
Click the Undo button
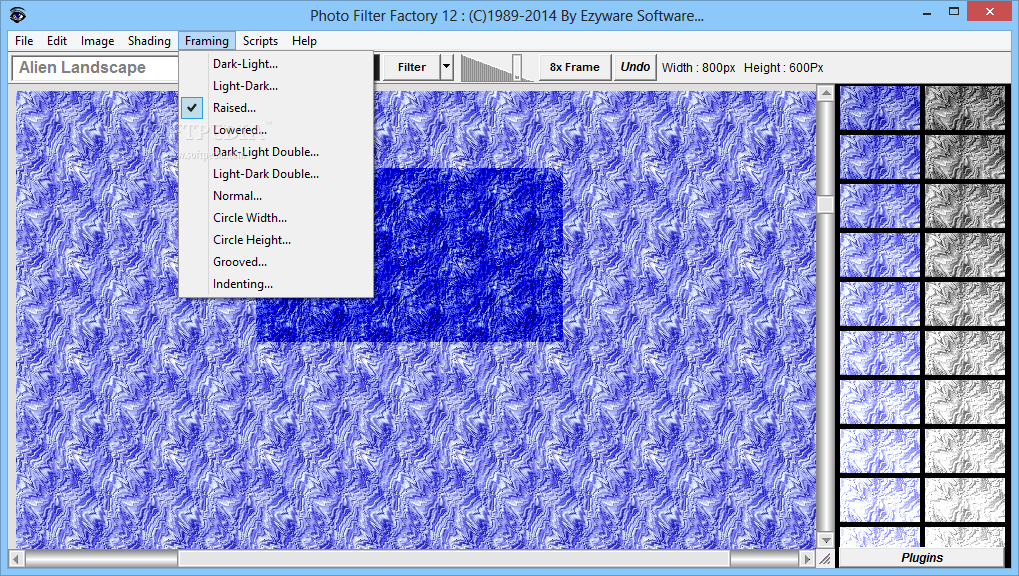coord(635,67)
